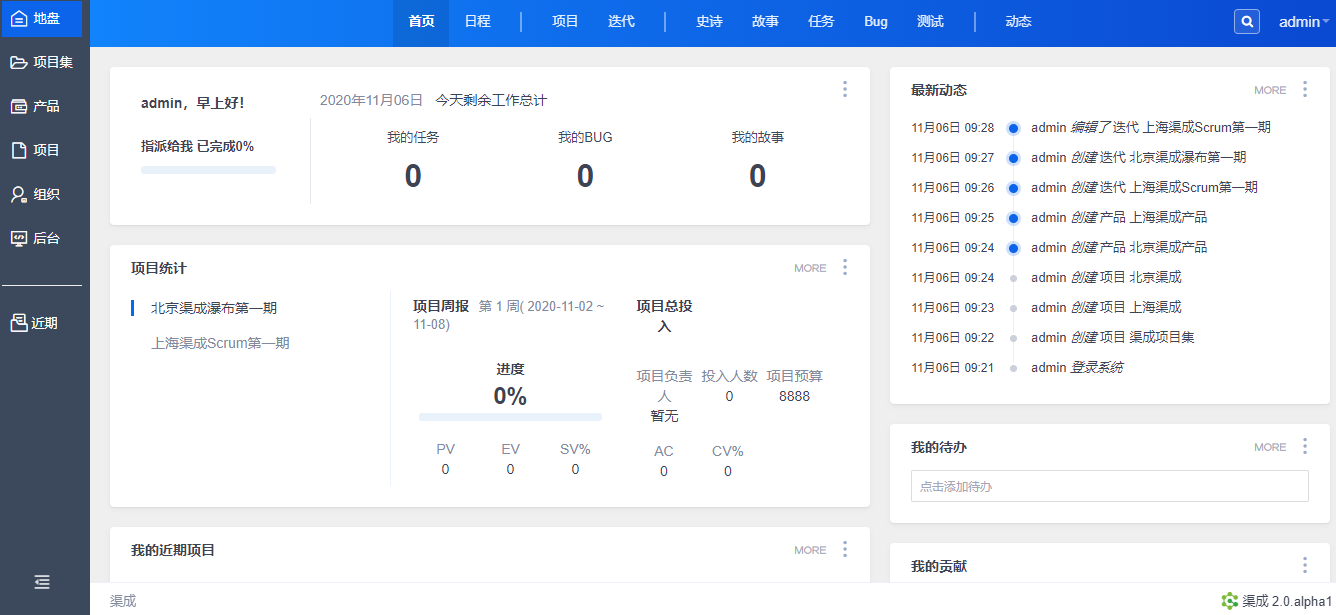Viewport: 1336px width, 615px height.
Task: Open options menu of 最新动态 panel
Action: click(1305, 89)
